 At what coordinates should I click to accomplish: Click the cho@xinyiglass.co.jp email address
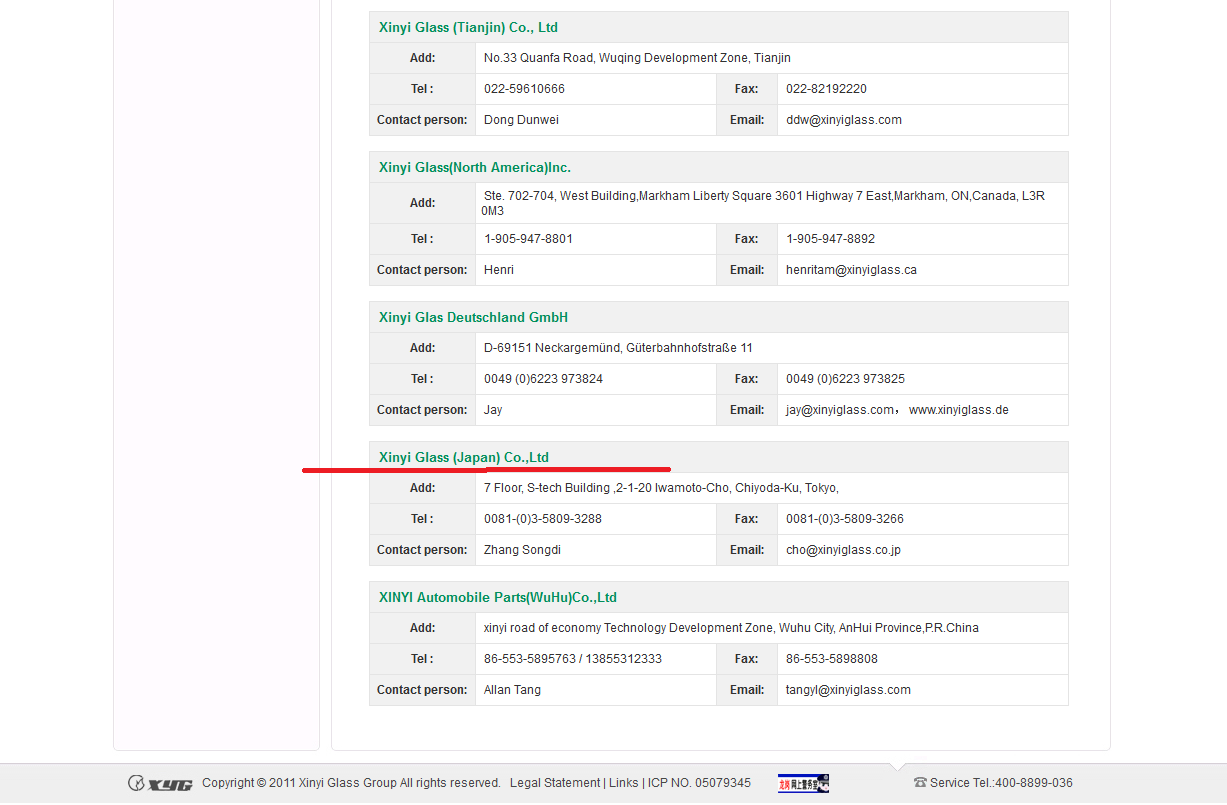click(843, 550)
